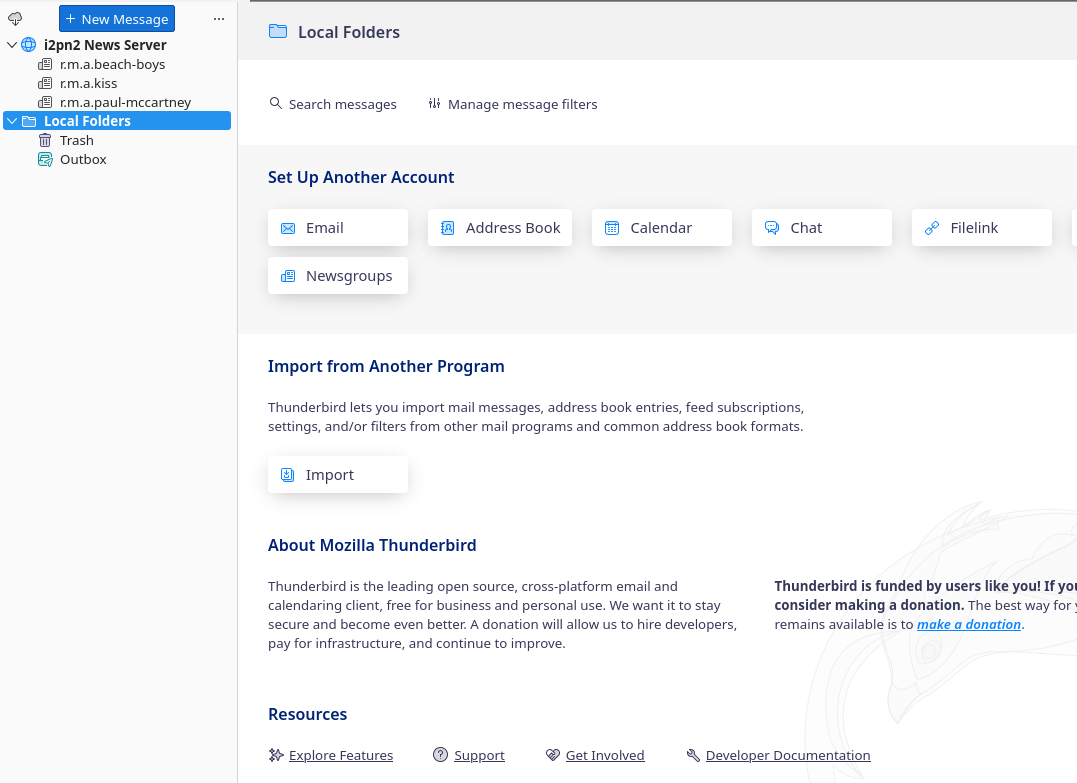Open the folder pane options ellipsis menu
This screenshot has width=1077, height=783.
click(218, 19)
